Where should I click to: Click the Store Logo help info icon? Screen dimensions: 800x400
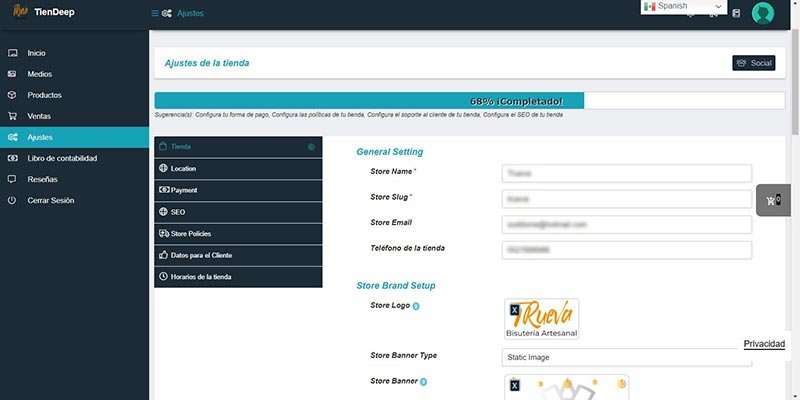click(x=416, y=306)
